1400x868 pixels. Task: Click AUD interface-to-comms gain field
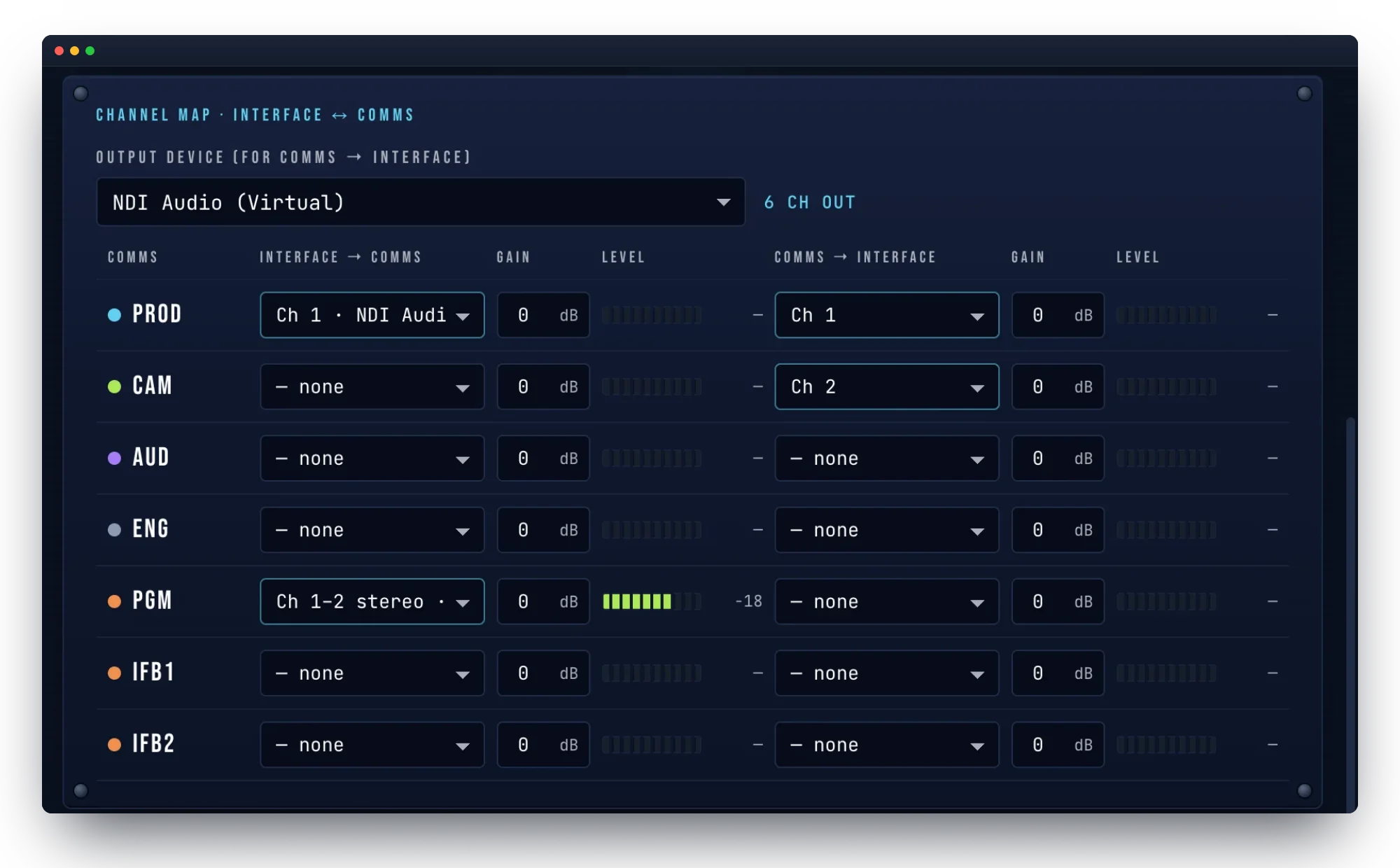coord(543,458)
